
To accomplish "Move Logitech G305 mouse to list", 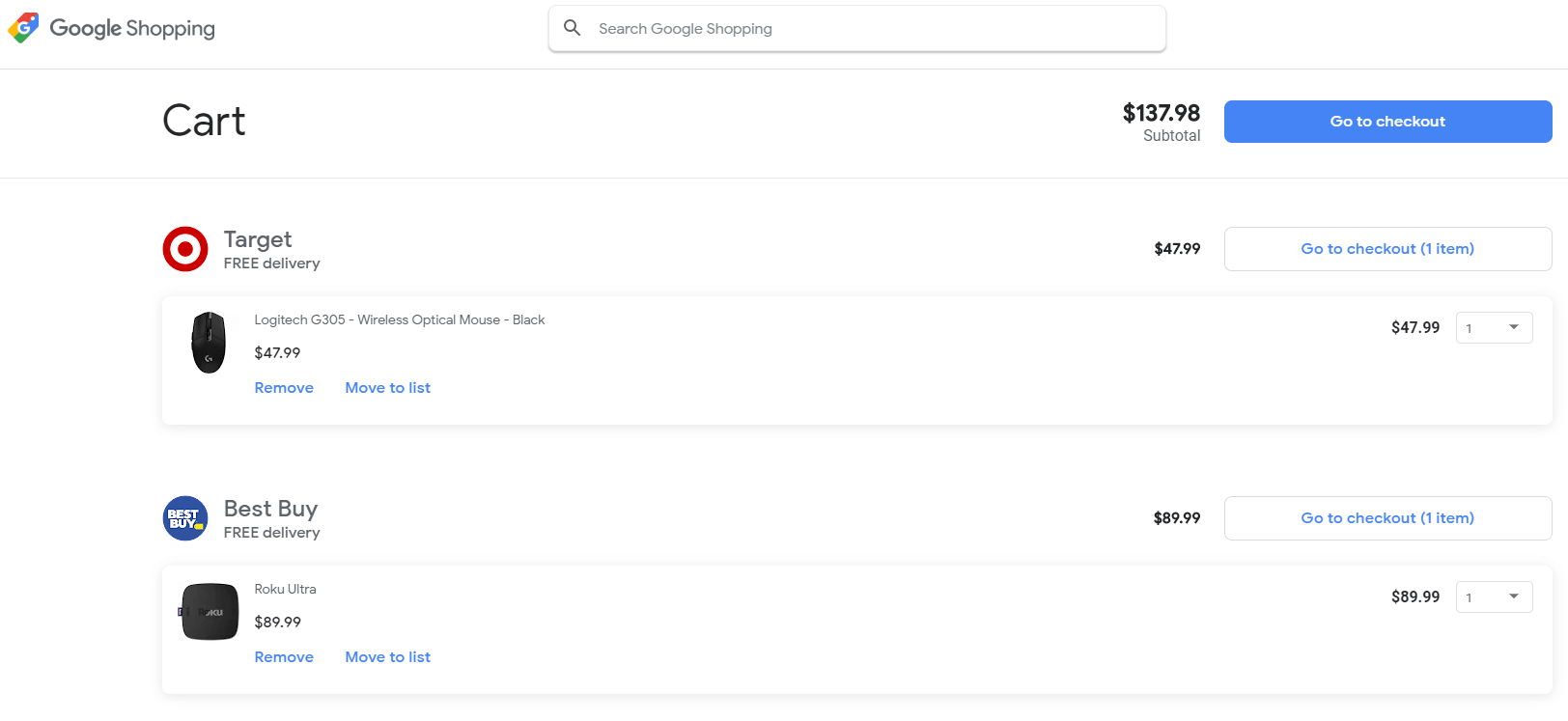I will (x=388, y=388).
